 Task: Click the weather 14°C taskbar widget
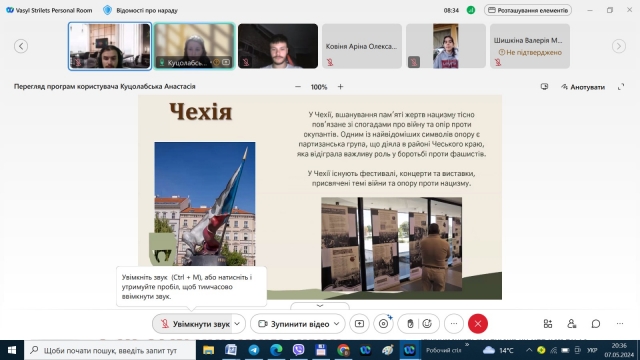click(x=498, y=350)
